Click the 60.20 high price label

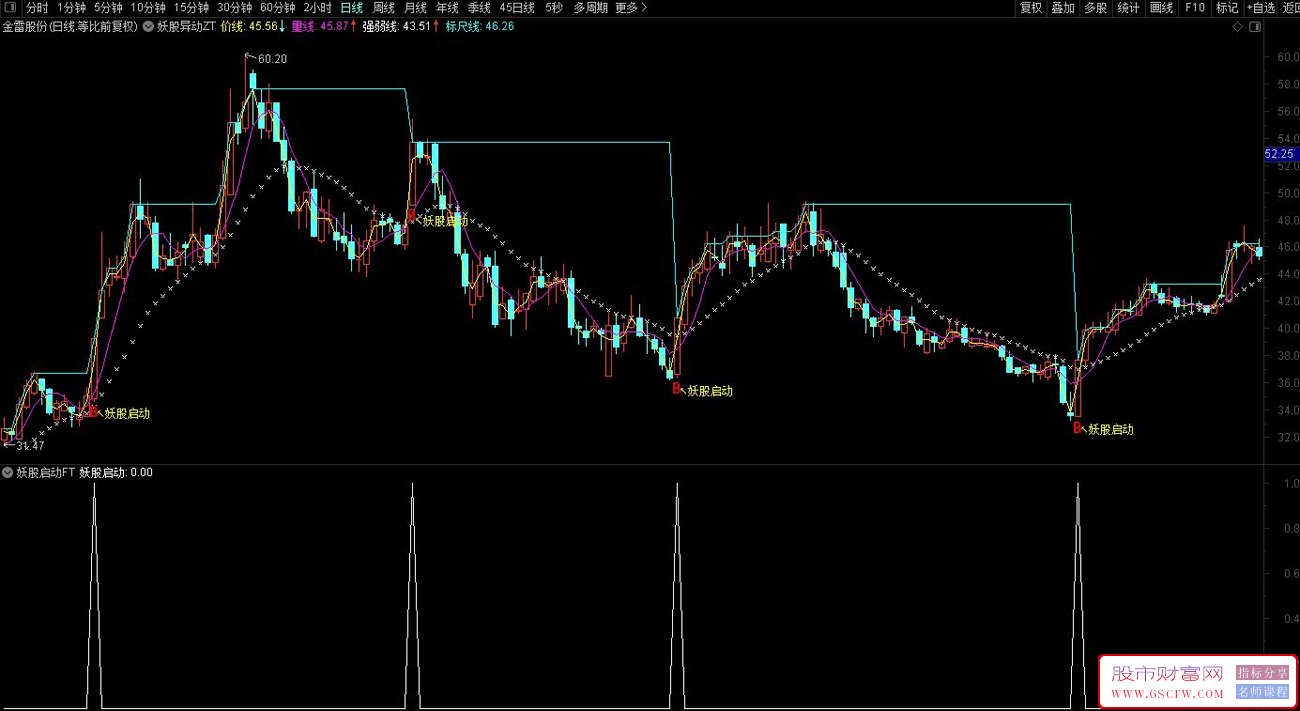(272, 59)
